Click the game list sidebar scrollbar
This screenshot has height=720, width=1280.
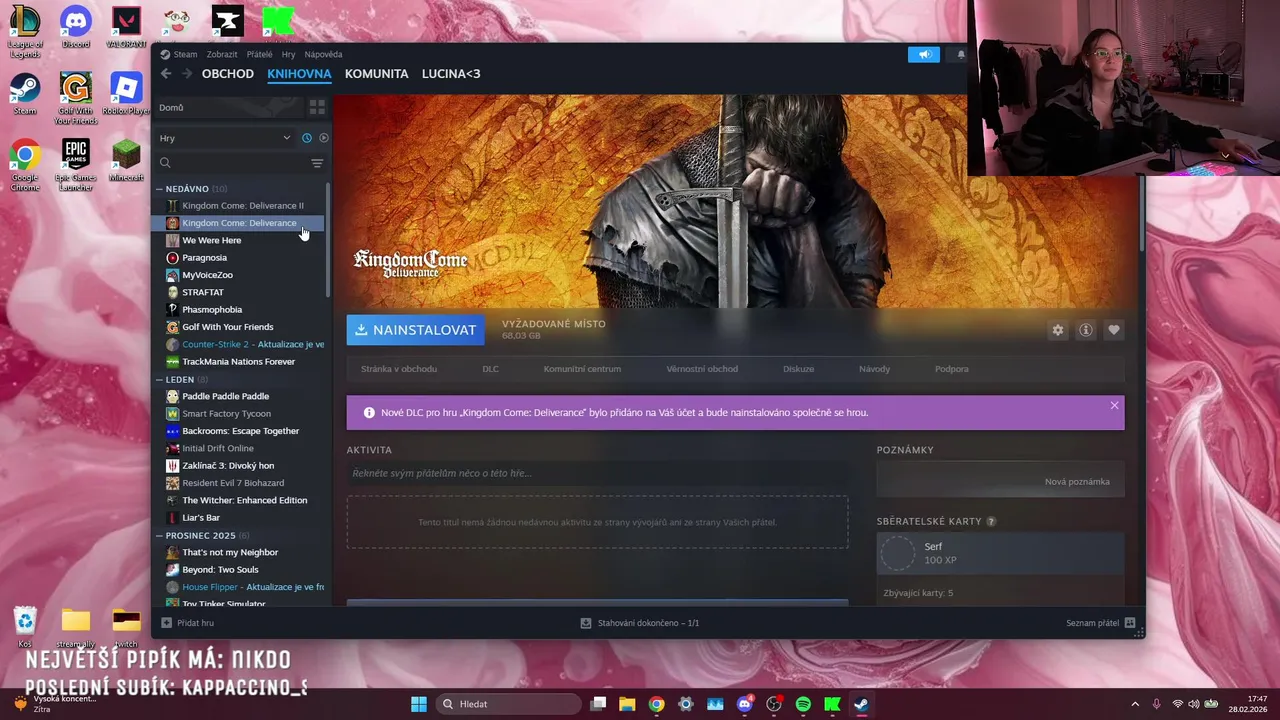(328, 240)
